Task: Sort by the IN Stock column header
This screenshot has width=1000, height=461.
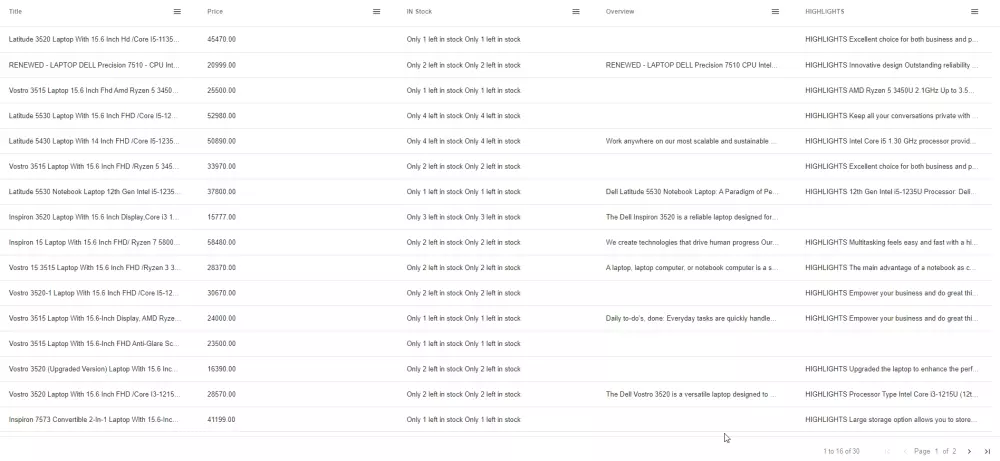Action: [419, 11]
